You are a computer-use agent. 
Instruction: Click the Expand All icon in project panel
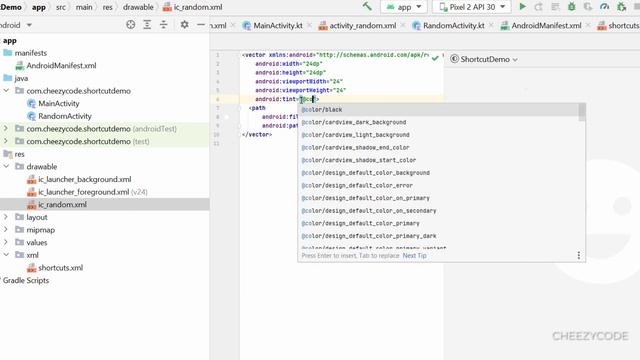147,24
